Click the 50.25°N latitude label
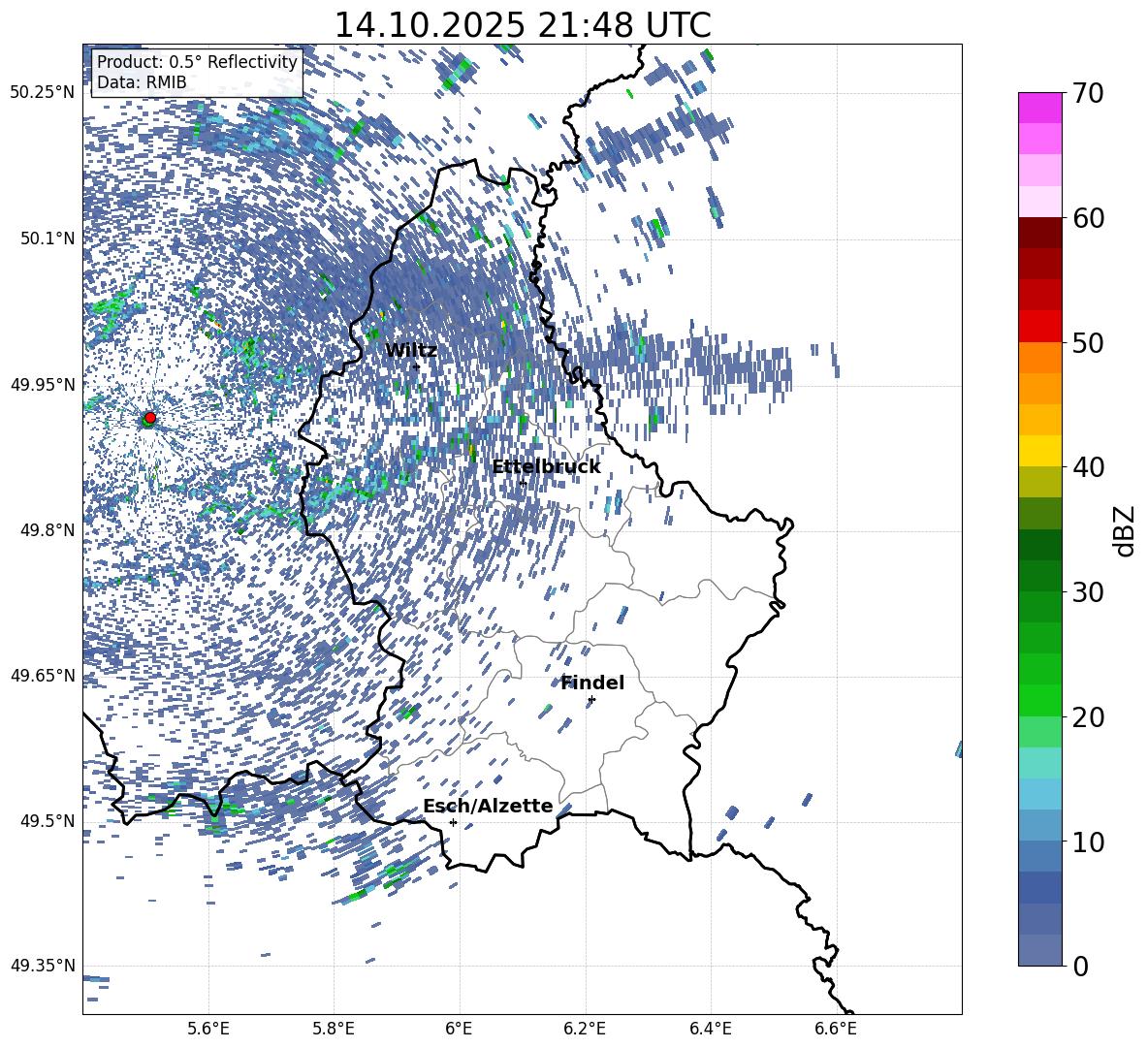 43,93
